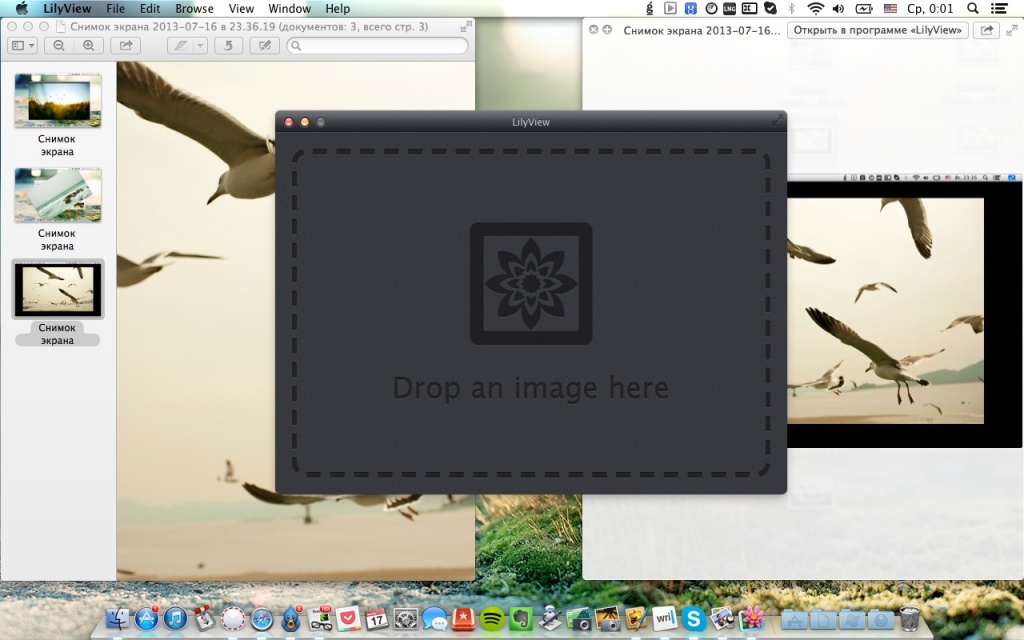Open the LilyView application menu
Image resolution: width=1024 pixels, height=640 pixels.
pos(67,9)
